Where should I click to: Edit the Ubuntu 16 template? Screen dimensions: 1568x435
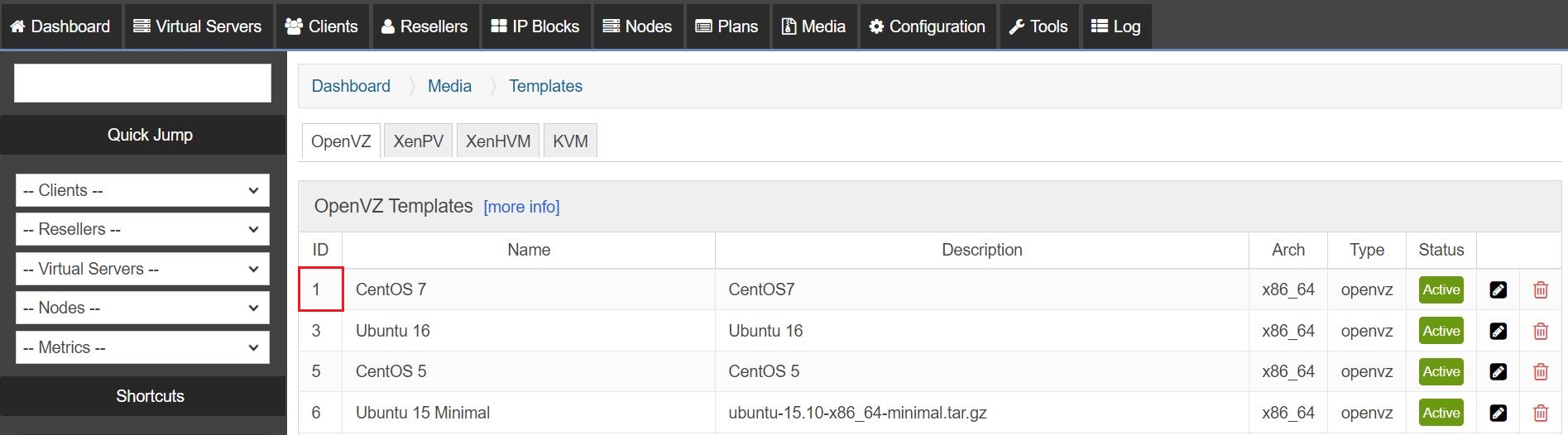(1498, 332)
